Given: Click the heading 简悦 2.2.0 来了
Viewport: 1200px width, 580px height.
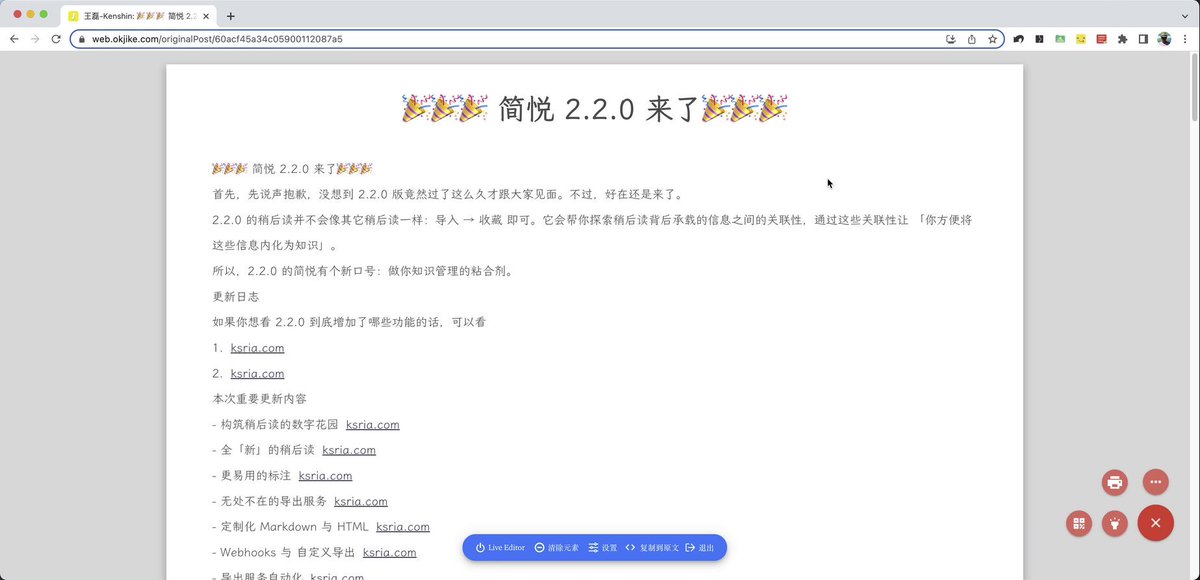Looking at the screenshot, I should pos(594,109).
